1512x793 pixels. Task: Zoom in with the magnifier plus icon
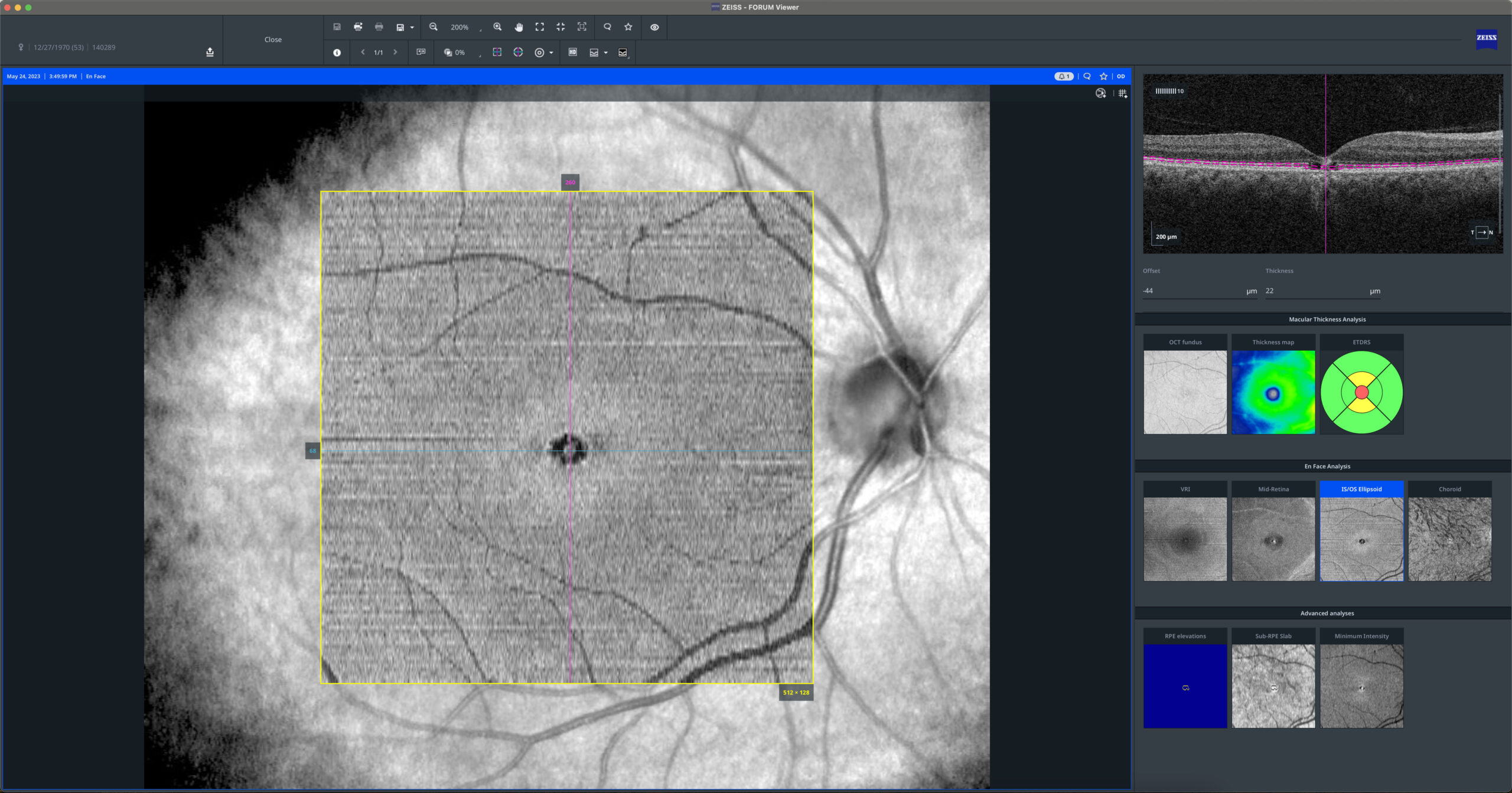[497, 27]
